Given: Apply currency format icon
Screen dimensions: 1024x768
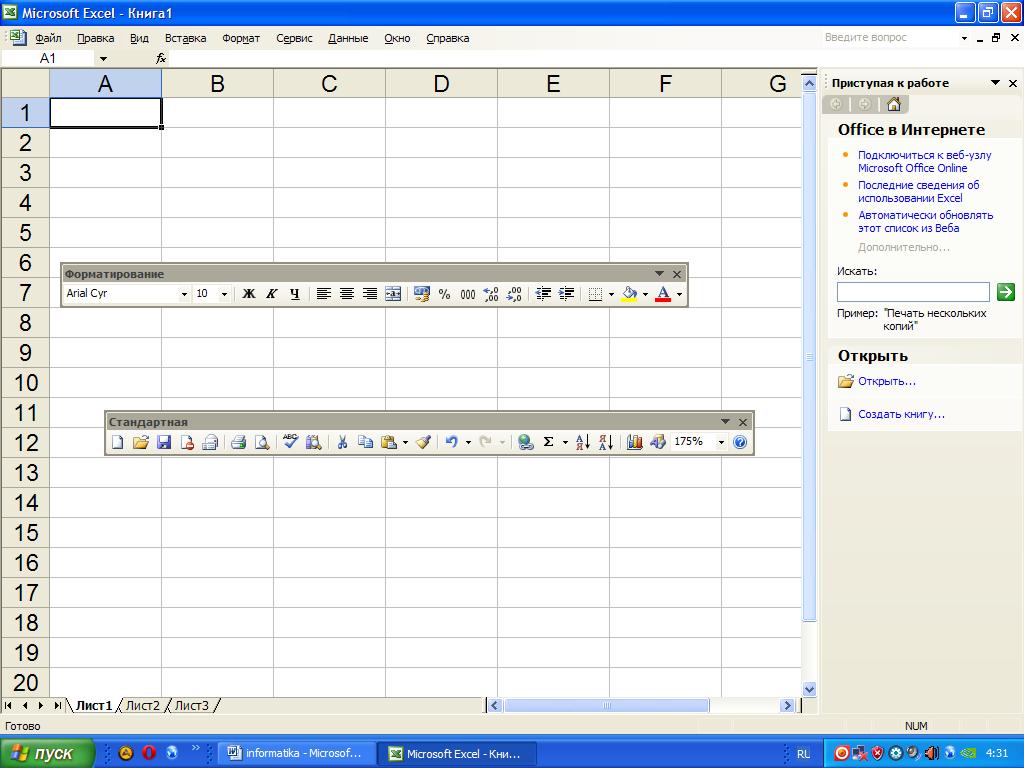Looking at the screenshot, I should click(x=422, y=294).
